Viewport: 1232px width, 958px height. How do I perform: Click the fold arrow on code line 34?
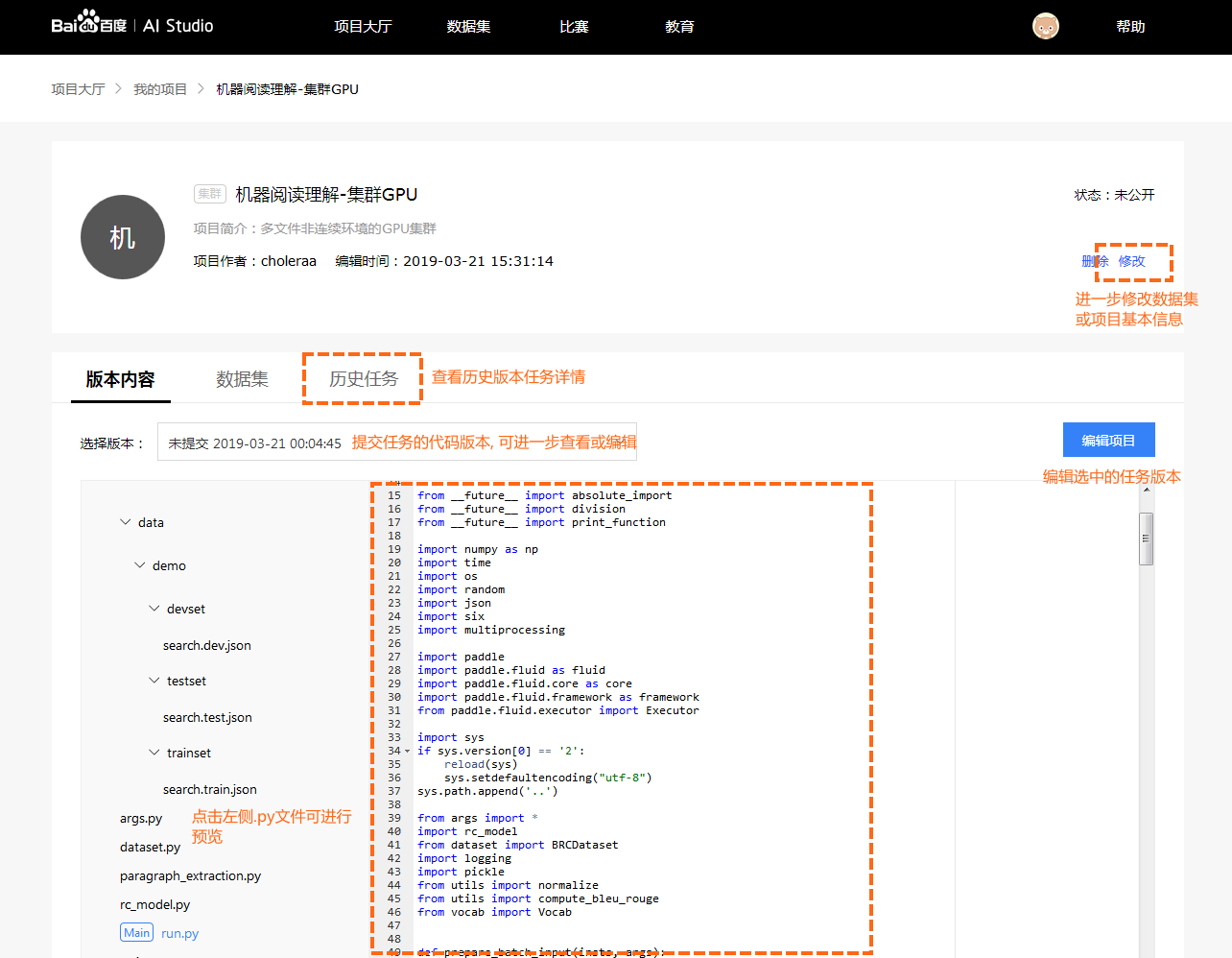click(x=407, y=752)
